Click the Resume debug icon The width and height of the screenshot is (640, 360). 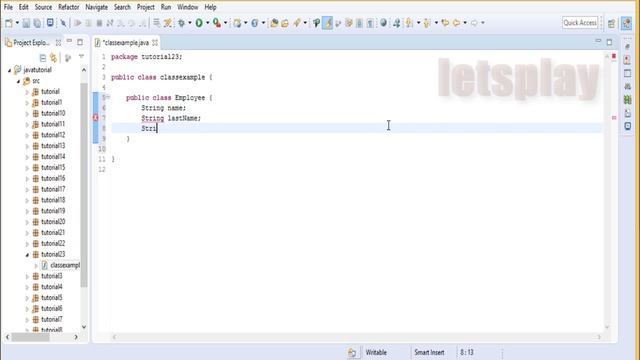(x=78, y=23)
